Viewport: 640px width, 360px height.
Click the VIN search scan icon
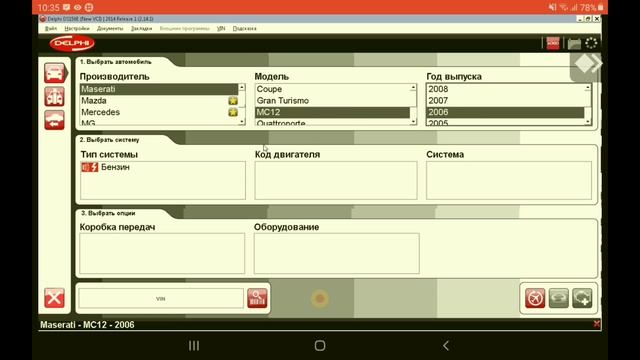[257, 298]
